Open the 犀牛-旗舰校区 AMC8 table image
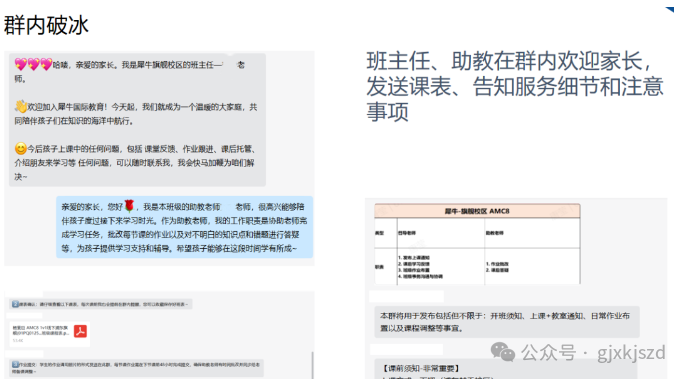This screenshot has height=379, width=687. click(477, 244)
